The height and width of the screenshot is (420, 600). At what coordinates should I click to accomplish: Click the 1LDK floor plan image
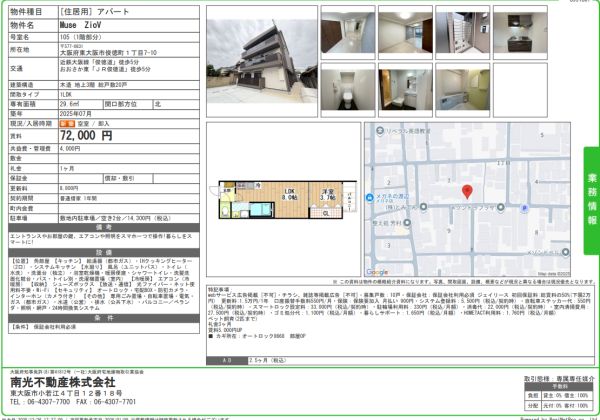284,199
